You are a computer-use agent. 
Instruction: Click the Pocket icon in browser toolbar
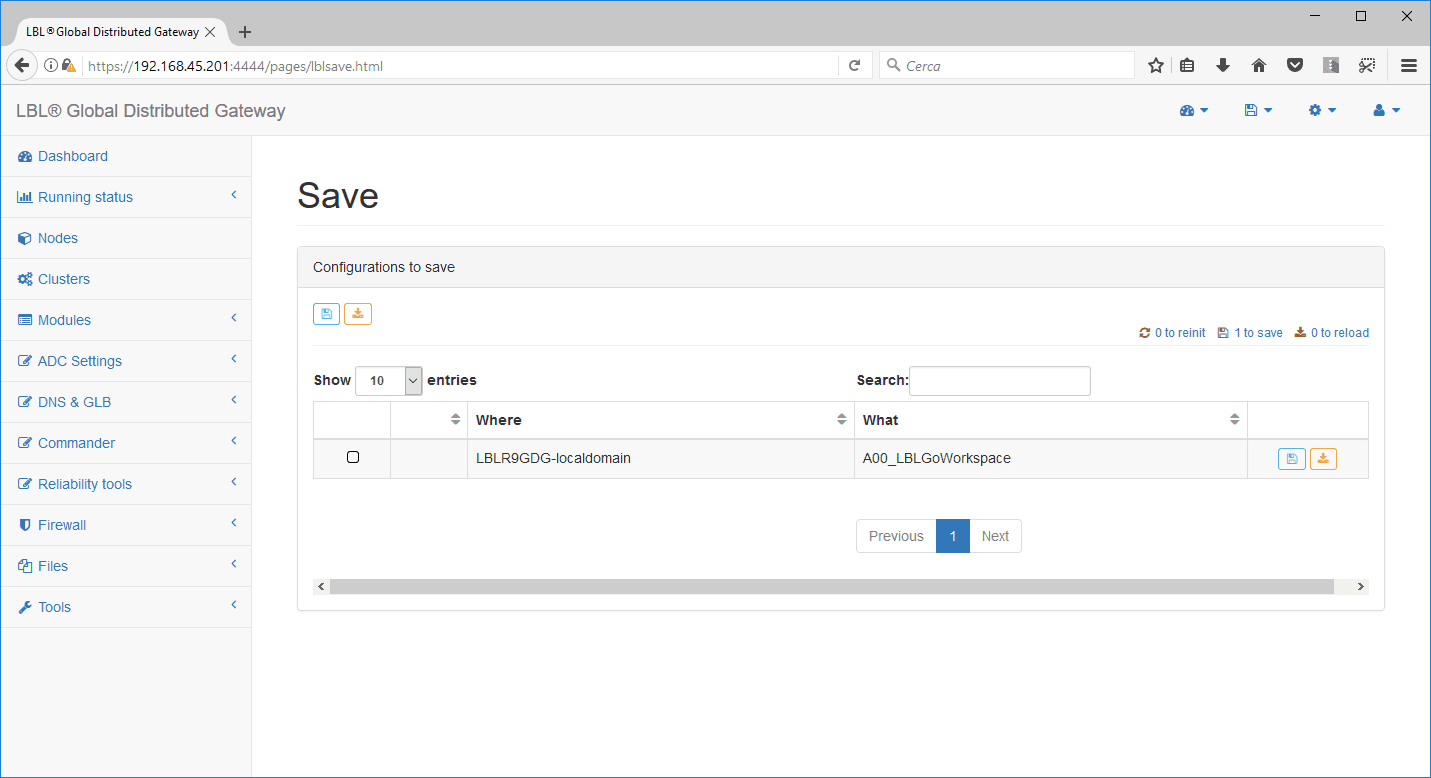1295,66
